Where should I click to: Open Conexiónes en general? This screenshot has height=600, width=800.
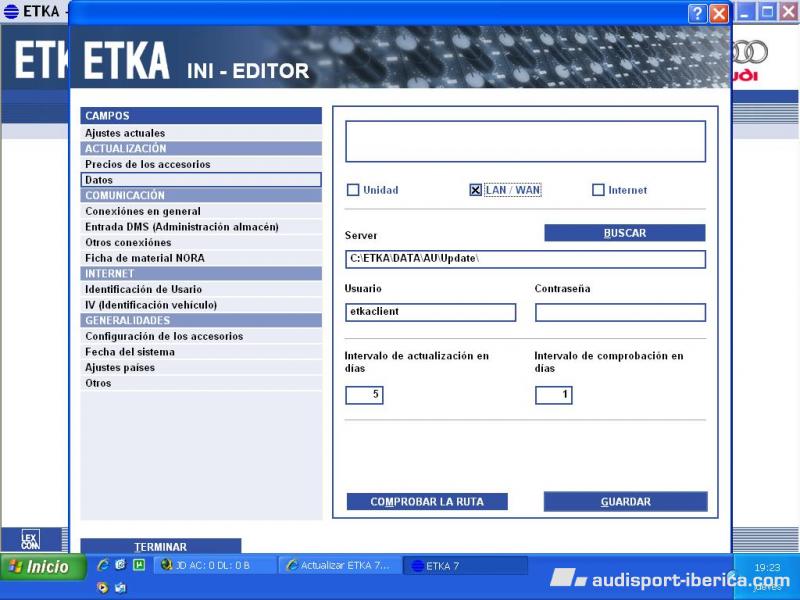pos(201,211)
